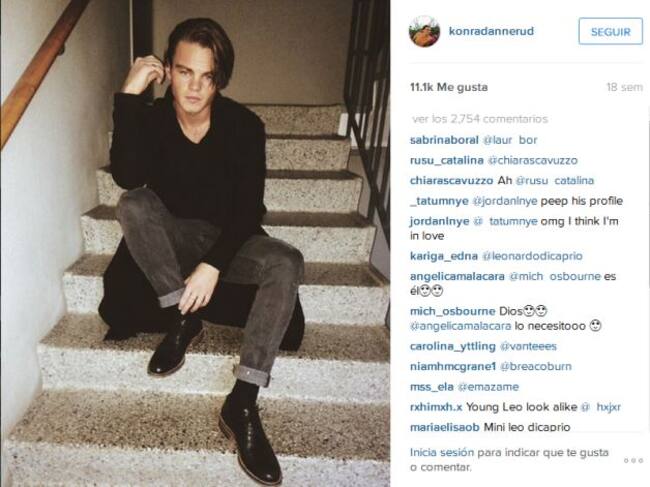Open commenter jordanlnye's profile
The image size is (650, 487).
439,221
